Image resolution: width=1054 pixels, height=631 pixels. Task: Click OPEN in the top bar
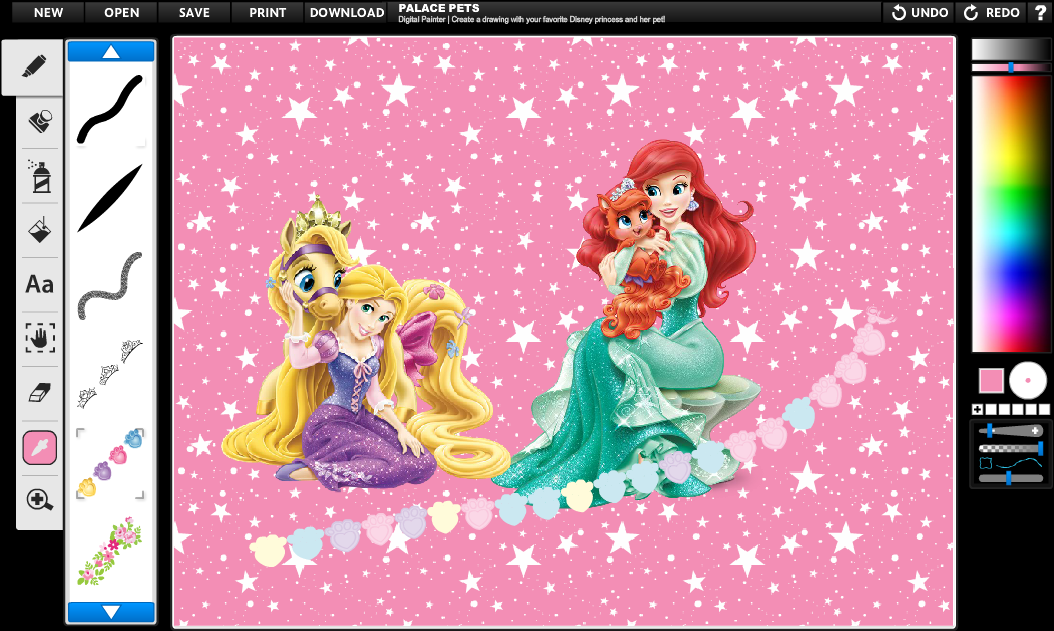(122, 13)
